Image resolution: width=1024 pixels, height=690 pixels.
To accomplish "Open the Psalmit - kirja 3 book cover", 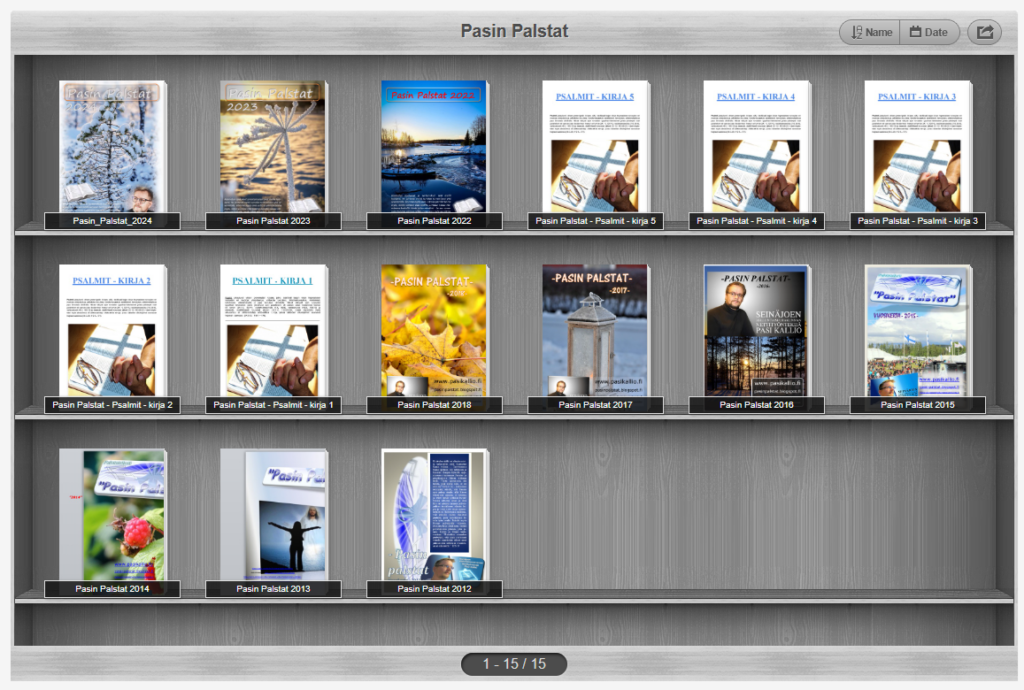I will click(x=917, y=146).
